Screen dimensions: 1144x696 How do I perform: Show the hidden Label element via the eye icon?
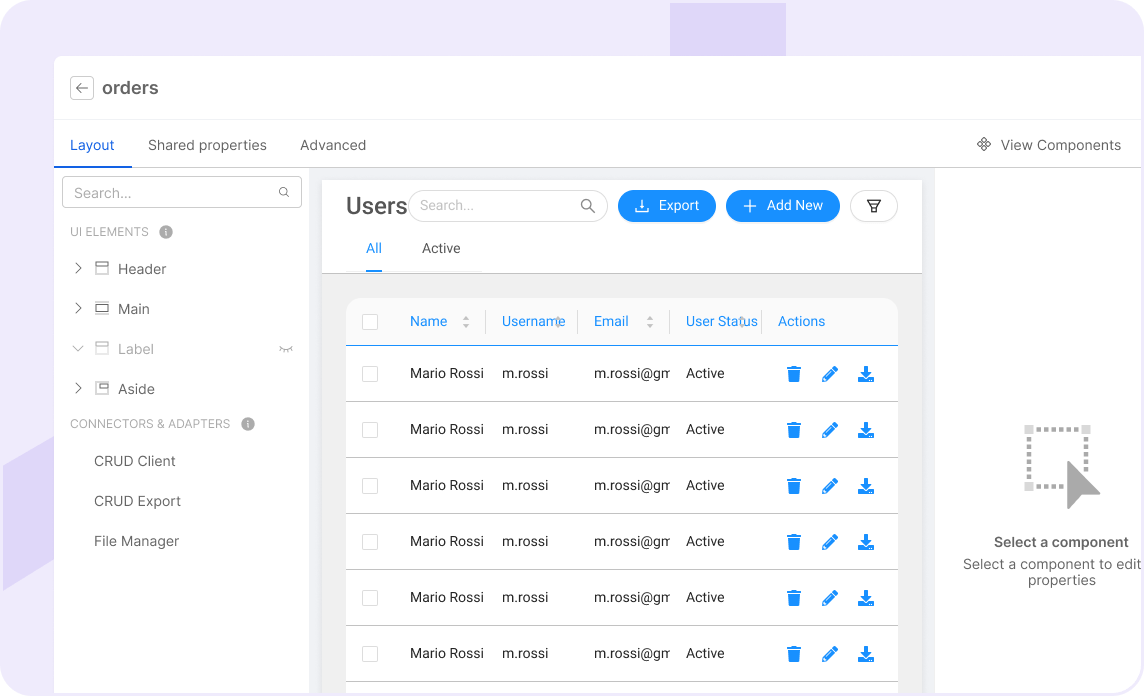click(x=286, y=348)
